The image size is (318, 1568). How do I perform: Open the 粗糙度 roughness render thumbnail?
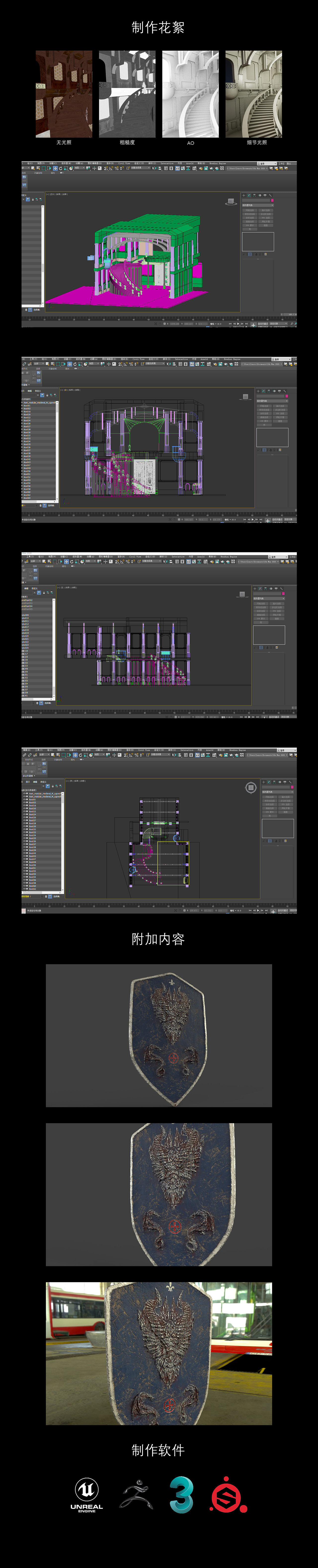point(127,94)
